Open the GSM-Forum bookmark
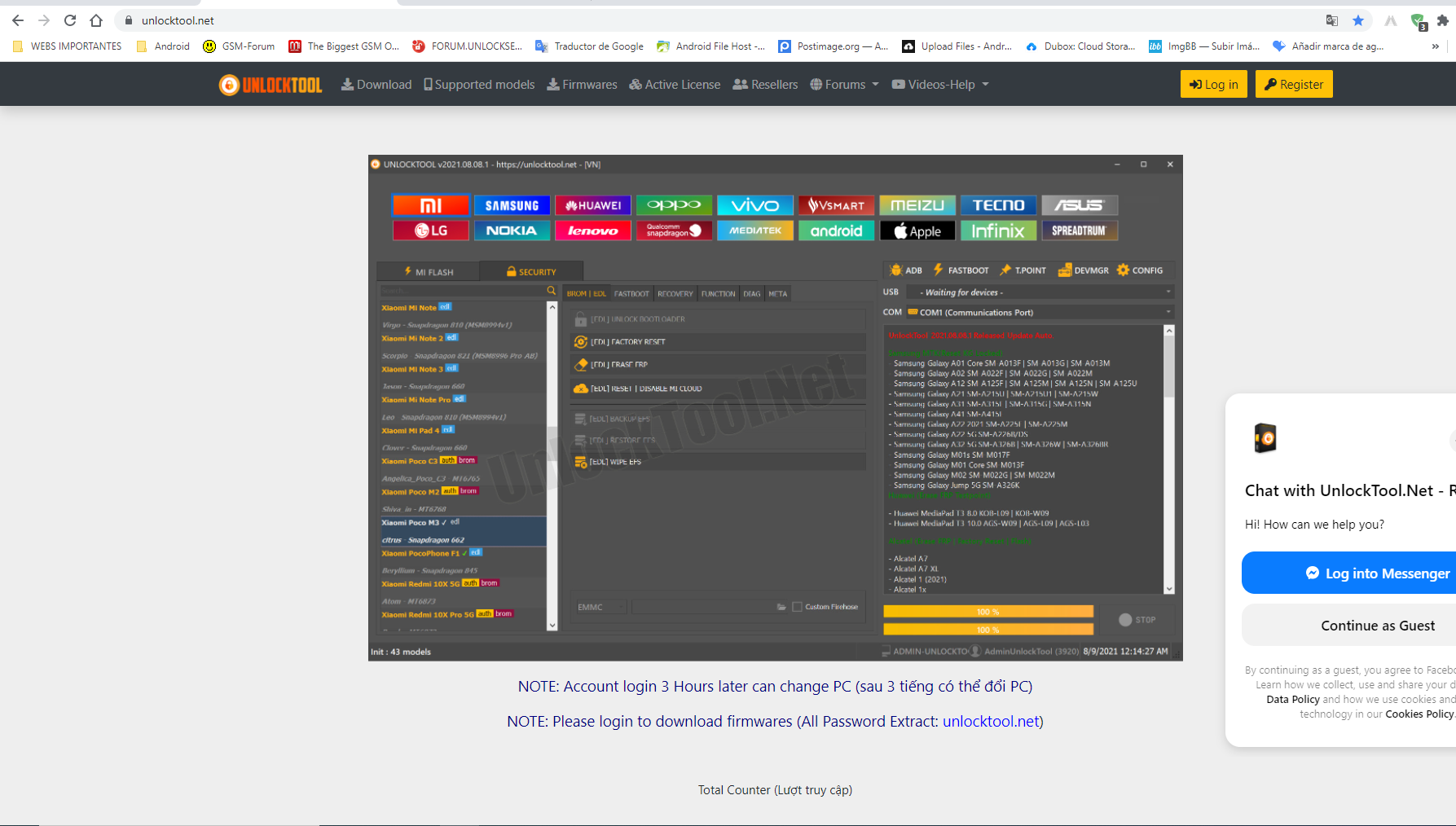 (239, 46)
